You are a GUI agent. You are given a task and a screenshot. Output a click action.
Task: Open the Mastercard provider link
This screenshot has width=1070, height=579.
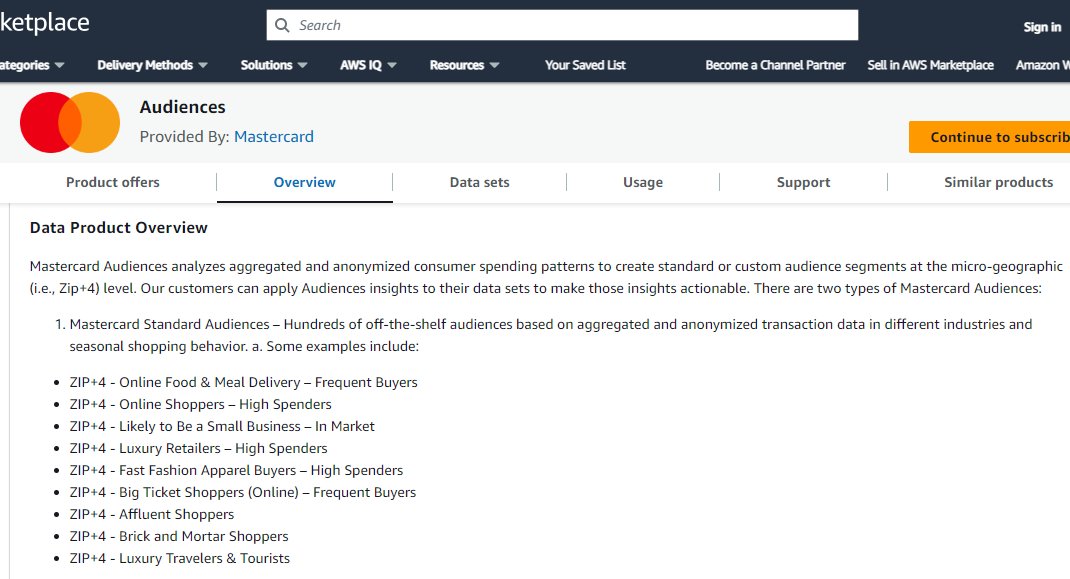pyautogui.click(x=274, y=137)
